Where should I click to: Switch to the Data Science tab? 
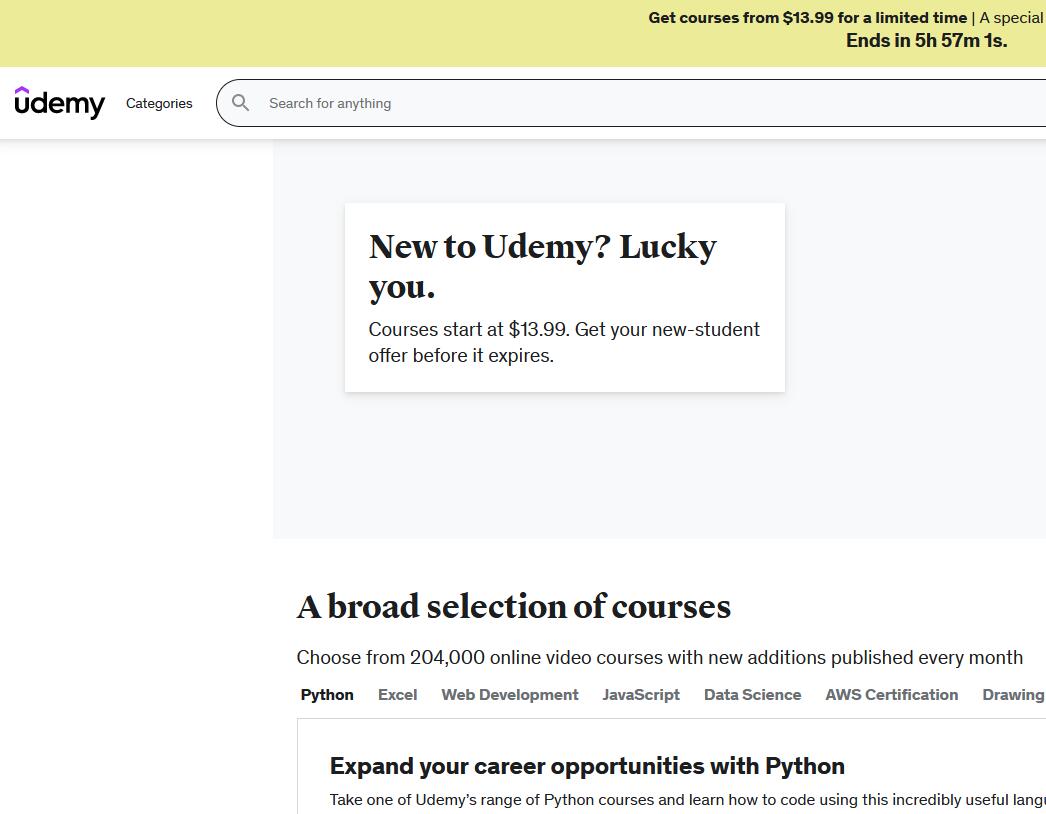pyautogui.click(x=752, y=695)
